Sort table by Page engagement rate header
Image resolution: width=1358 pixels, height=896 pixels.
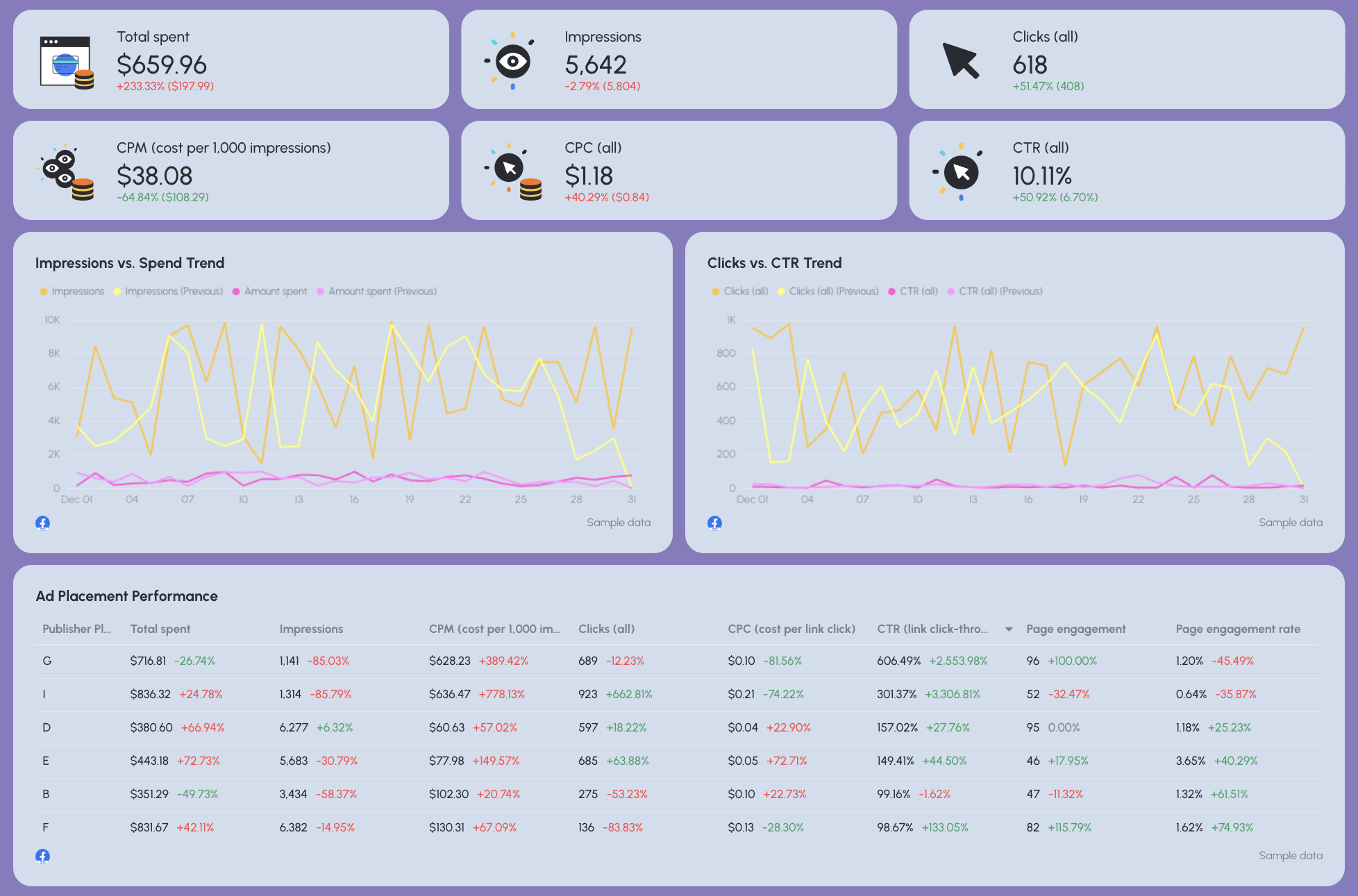coord(1238,629)
